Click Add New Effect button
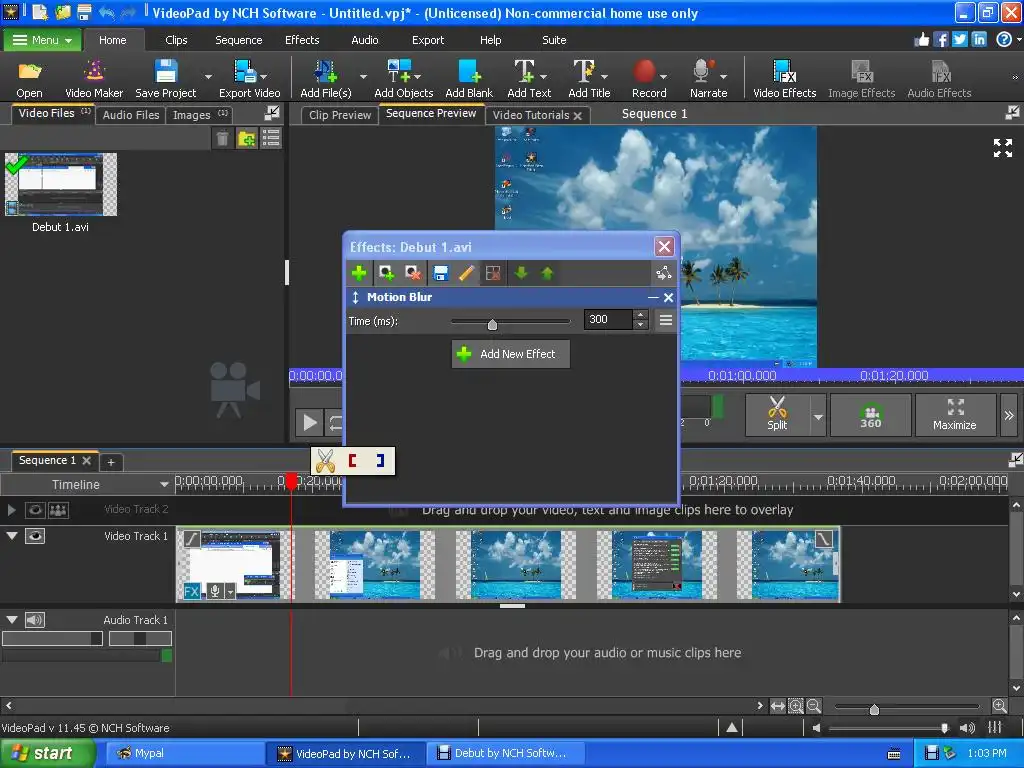Viewport: 1024px width, 768px height. pyautogui.click(x=510, y=354)
